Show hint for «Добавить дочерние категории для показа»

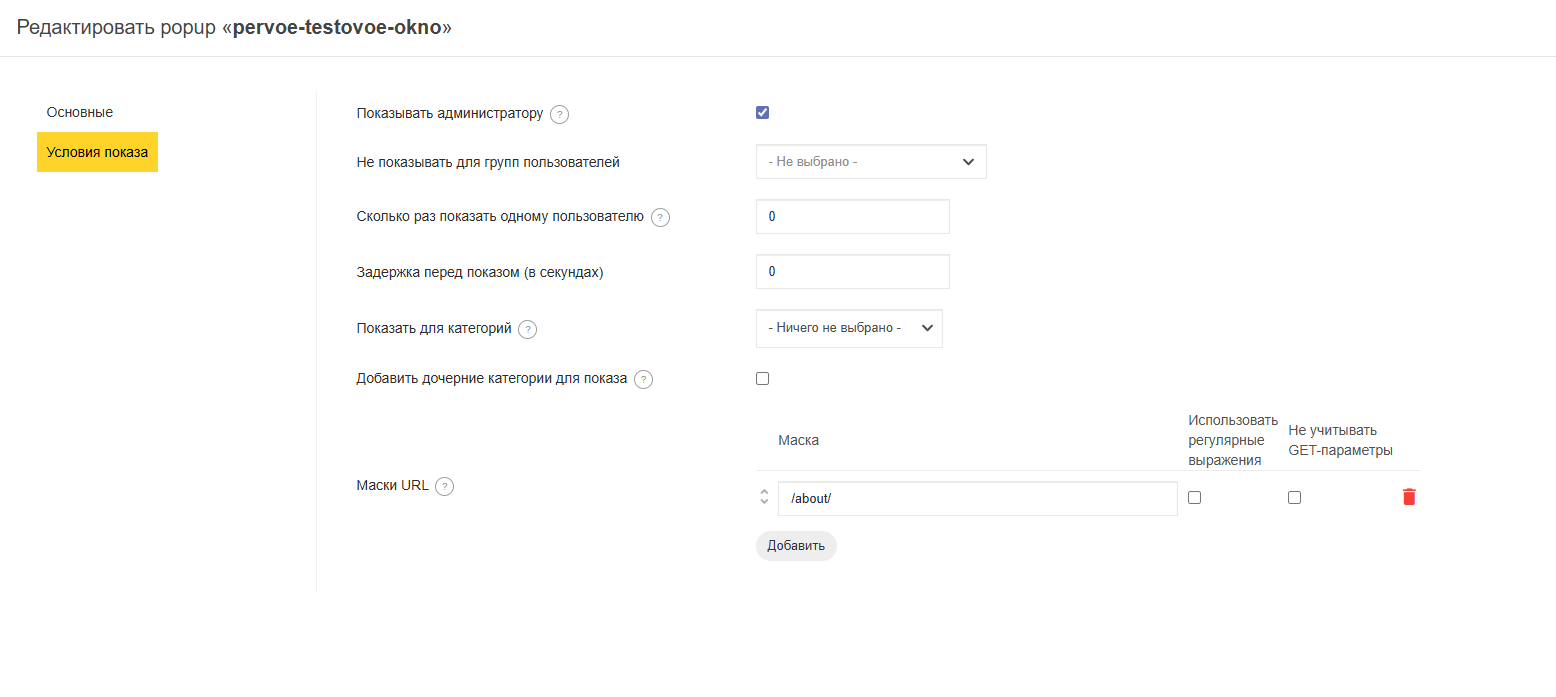pyautogui.click(x=644, y=380)
